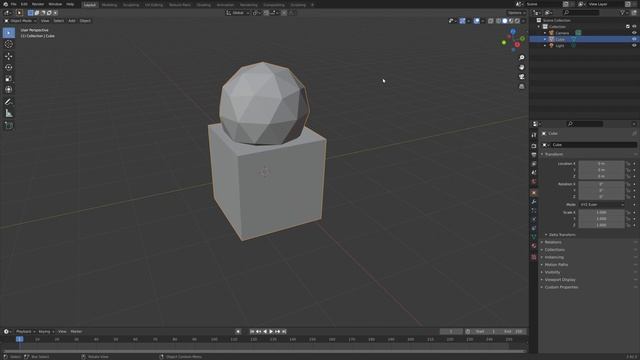Select the Add Cube tool
This screenshot has height=360, width=640.
(x=9, y=125)
